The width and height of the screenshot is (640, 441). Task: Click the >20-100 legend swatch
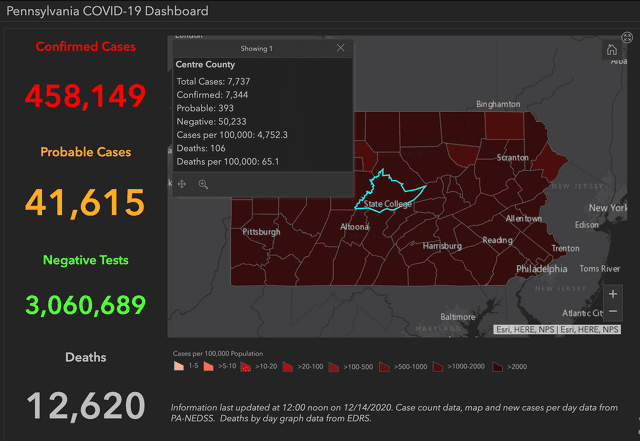(288, 366)
